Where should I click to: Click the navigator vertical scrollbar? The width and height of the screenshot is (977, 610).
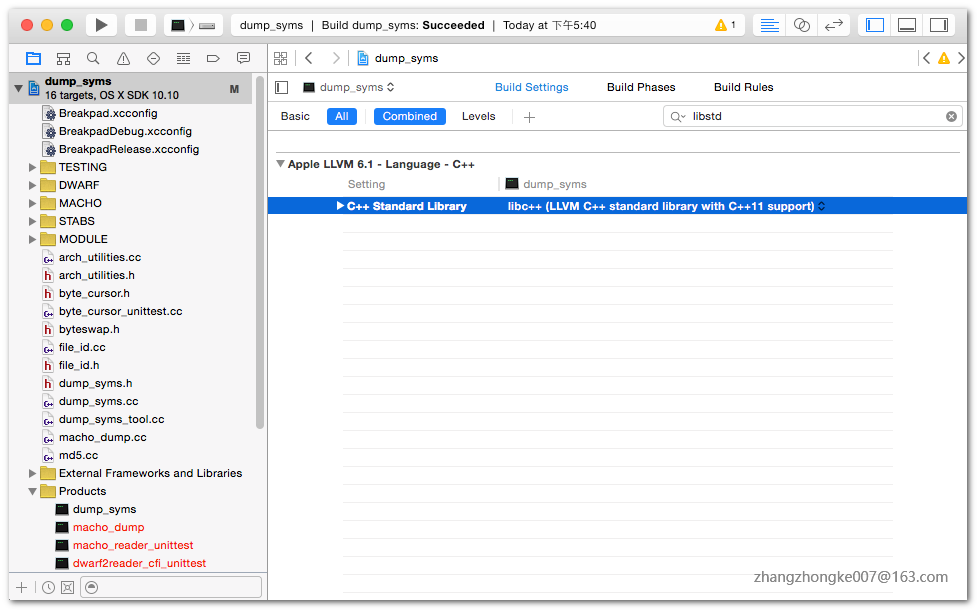coord(260,252)
